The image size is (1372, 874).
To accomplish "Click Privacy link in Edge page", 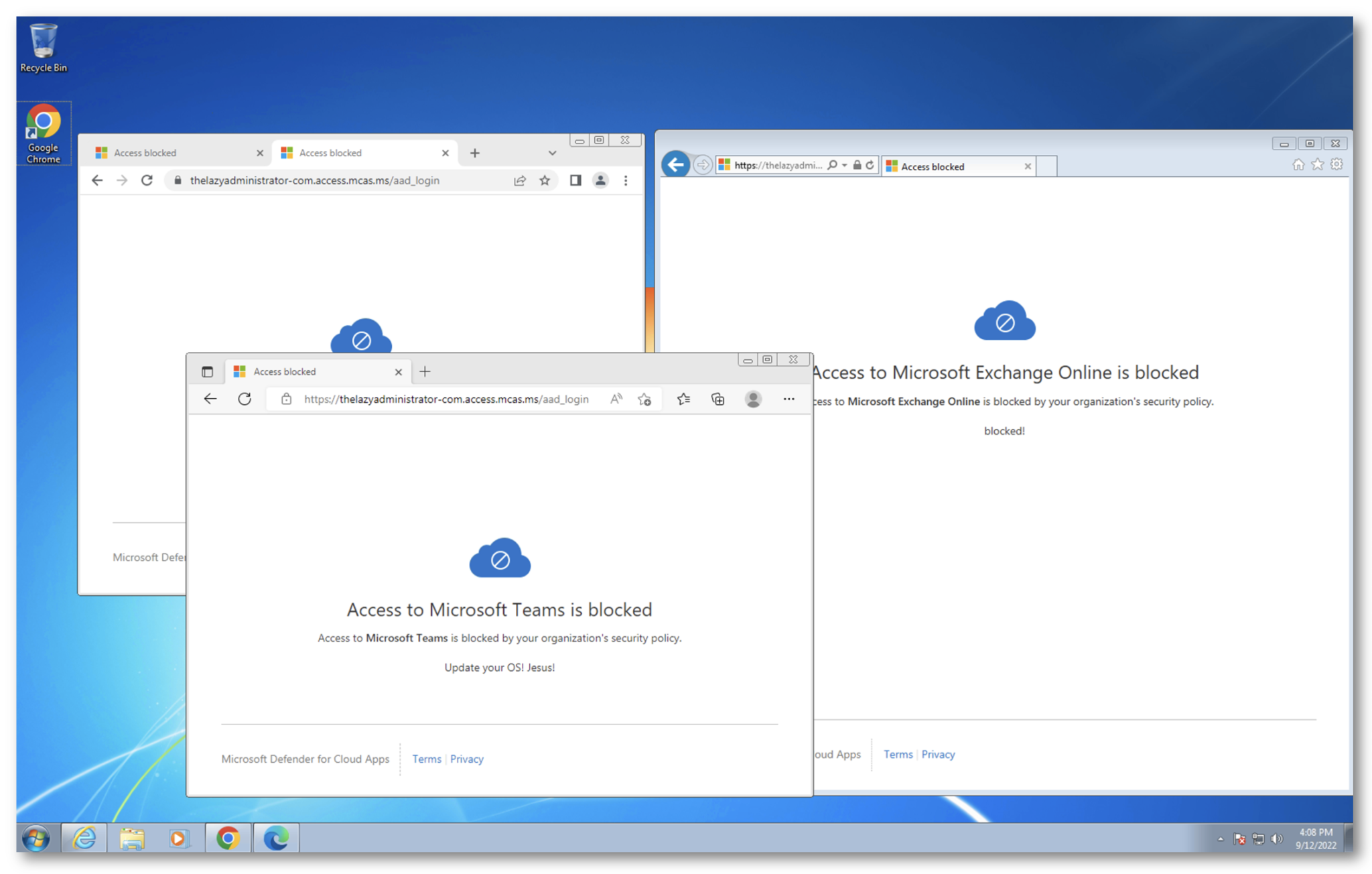I will (x=467, y=759).
